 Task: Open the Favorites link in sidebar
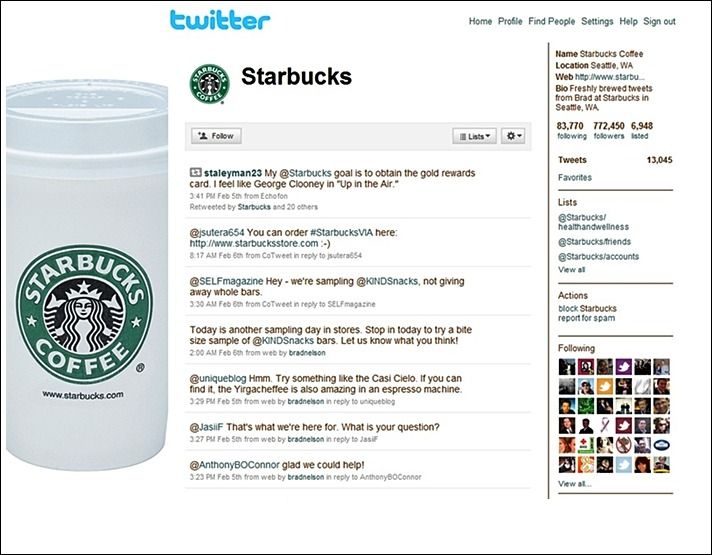(575, 178)
